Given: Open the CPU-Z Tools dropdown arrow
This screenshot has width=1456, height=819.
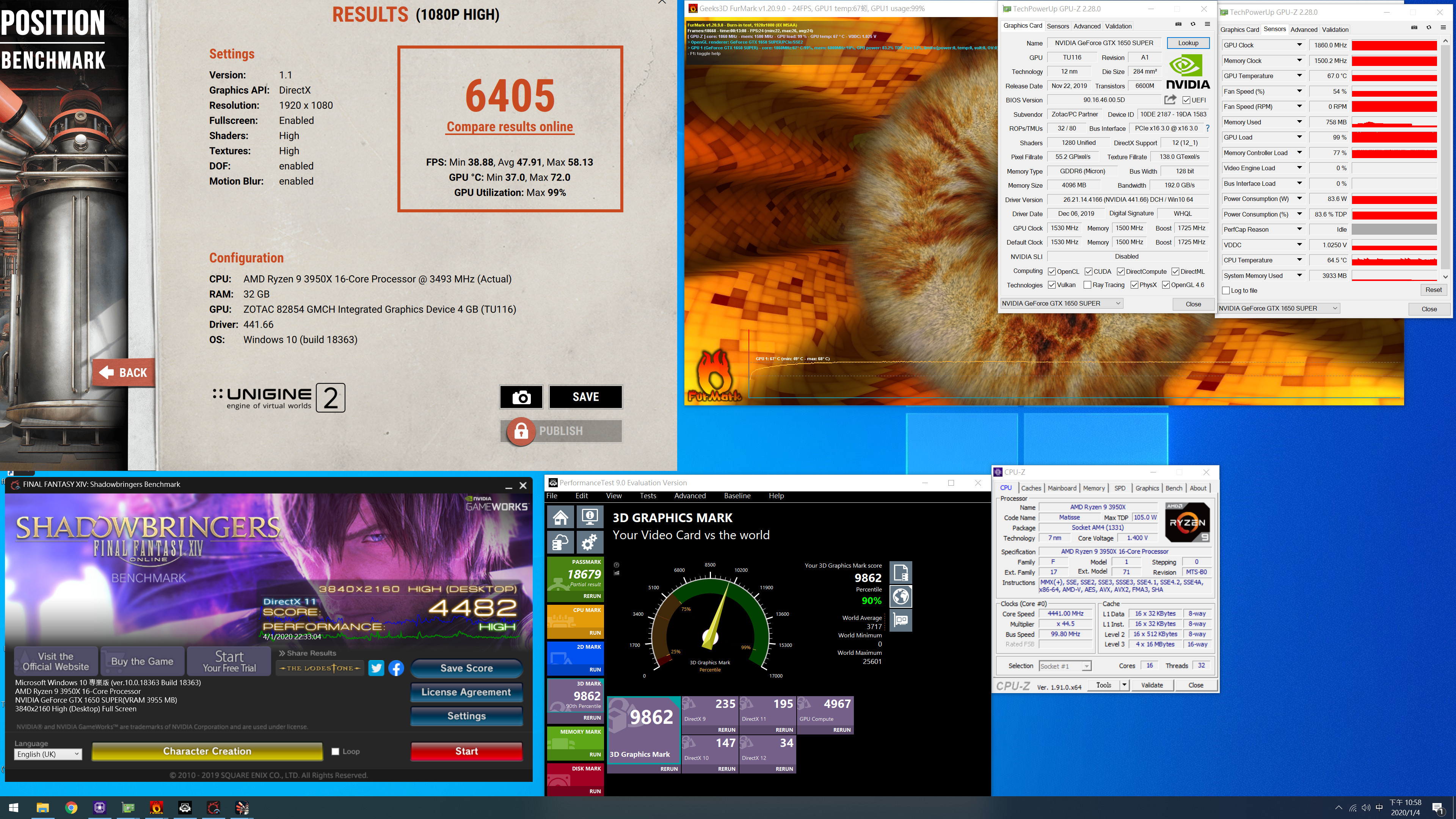Looking at the screenshot, I should pos(1124,685).
